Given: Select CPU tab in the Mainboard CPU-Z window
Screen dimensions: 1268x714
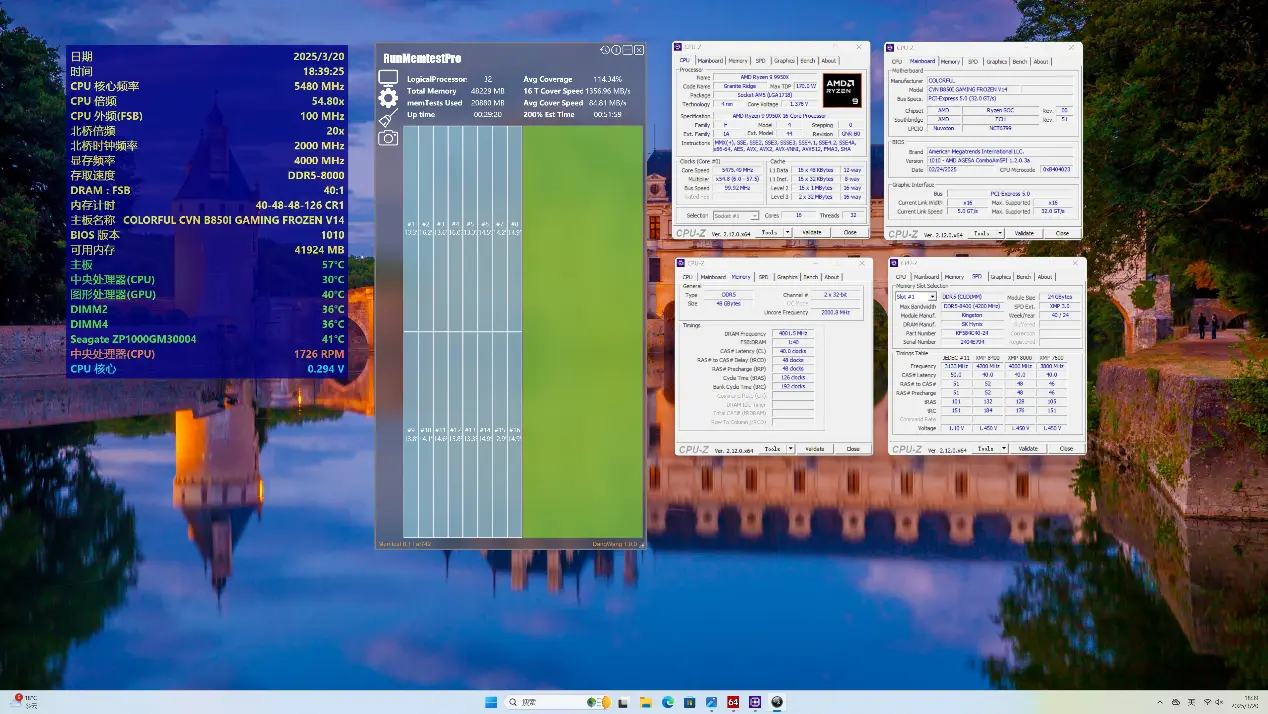Looking at the screenshot, I should pos(897,62).
